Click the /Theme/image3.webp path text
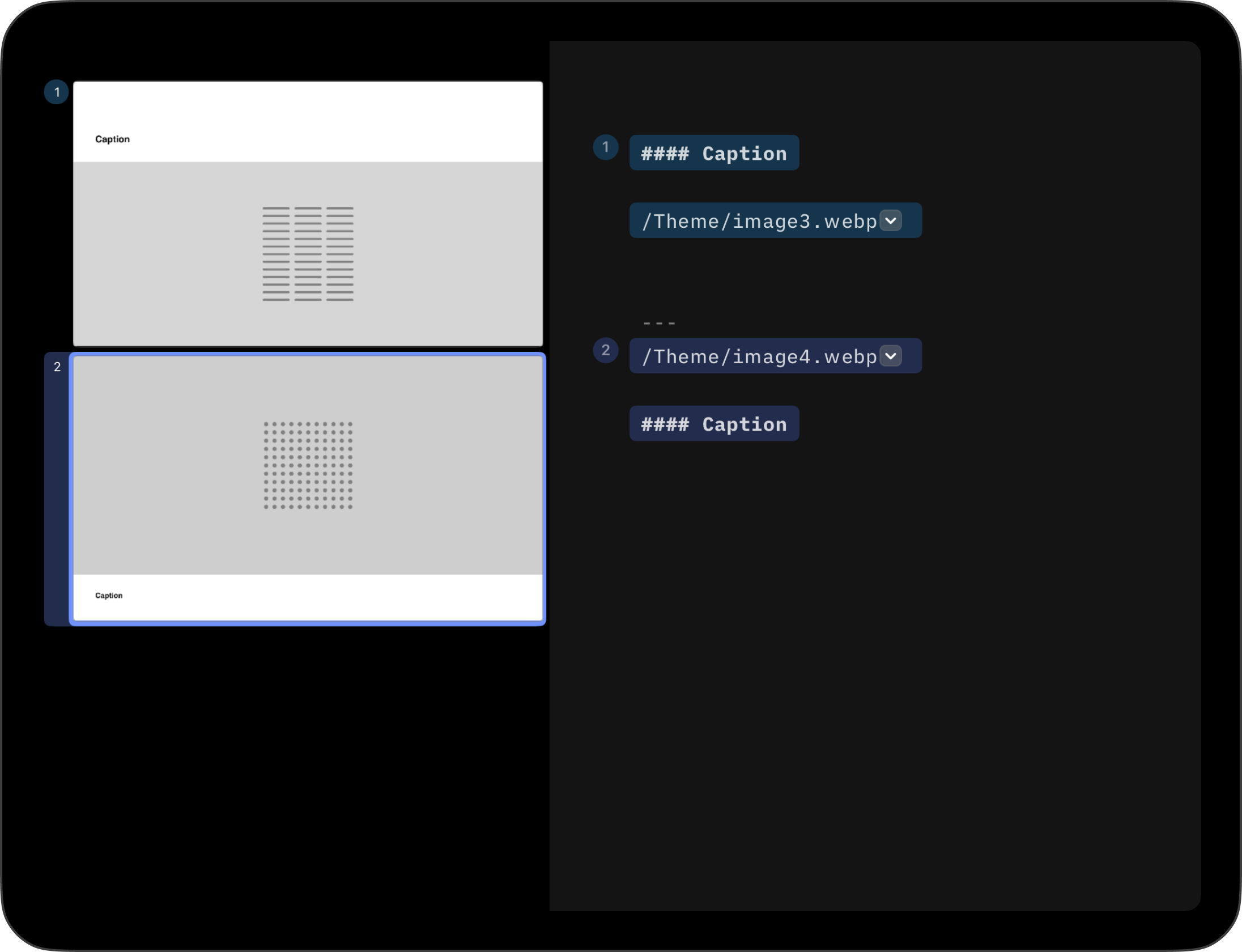The width and height of the screenshot is (1242, 952). click(759, 221)
